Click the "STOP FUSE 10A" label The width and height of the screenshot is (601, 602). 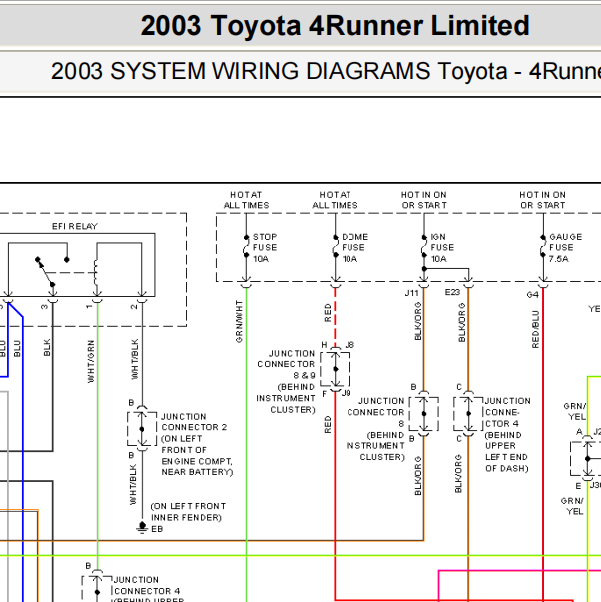(x=265, y=248)
